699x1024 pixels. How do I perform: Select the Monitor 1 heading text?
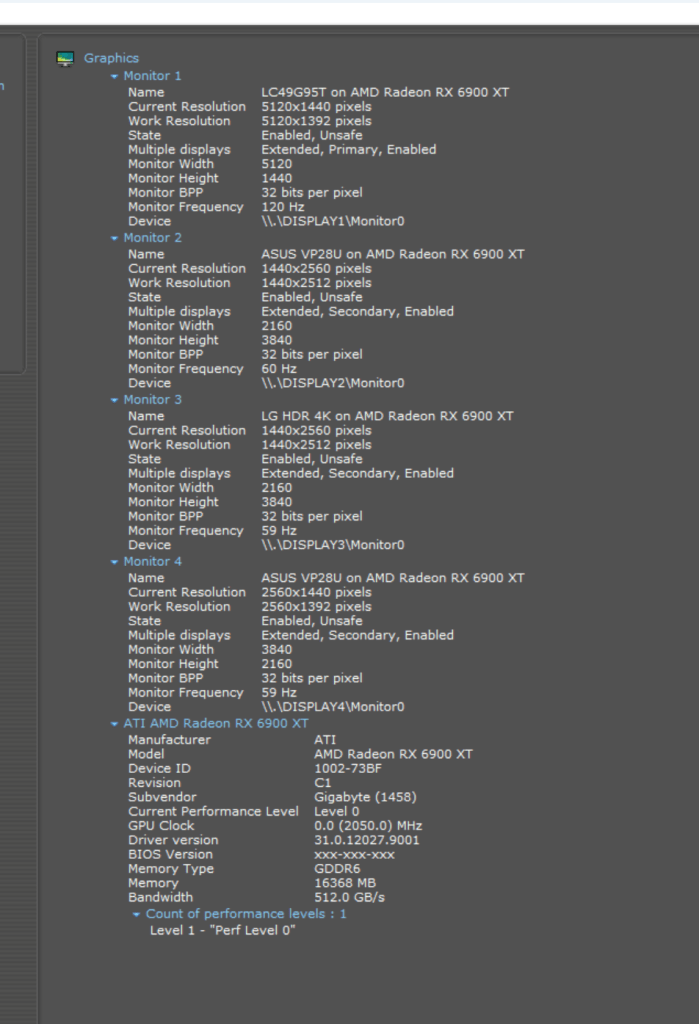coord(152,76)
